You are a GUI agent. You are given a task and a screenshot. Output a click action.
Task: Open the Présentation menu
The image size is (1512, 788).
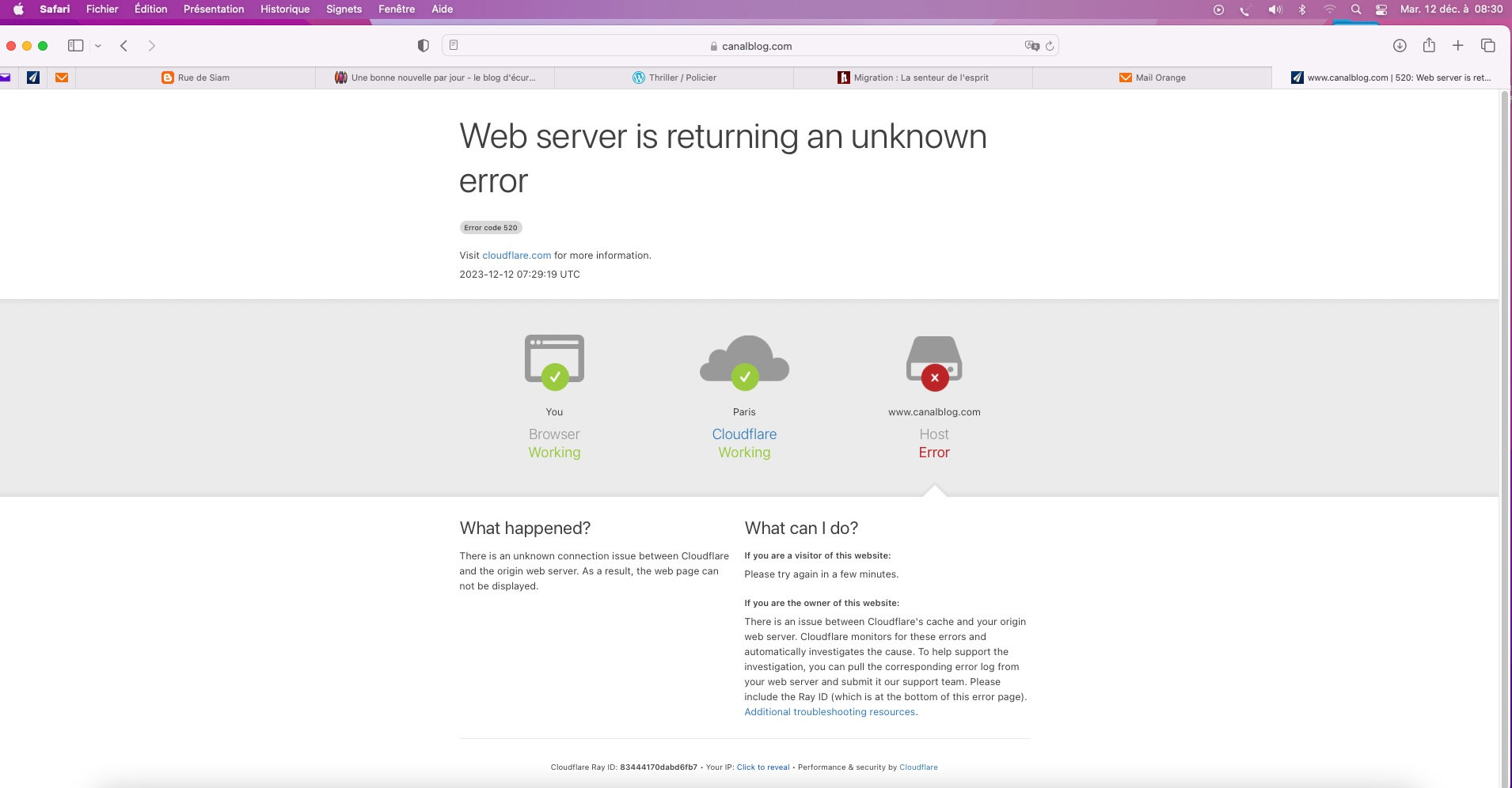pyautogui.click(x=214, y=9)
